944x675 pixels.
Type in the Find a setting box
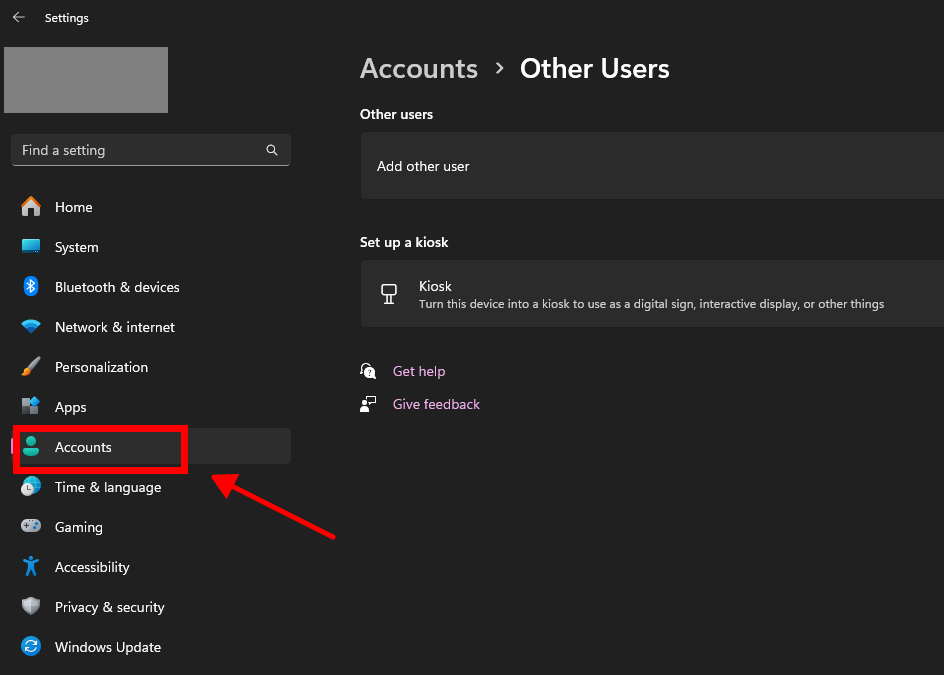point(140,150)
